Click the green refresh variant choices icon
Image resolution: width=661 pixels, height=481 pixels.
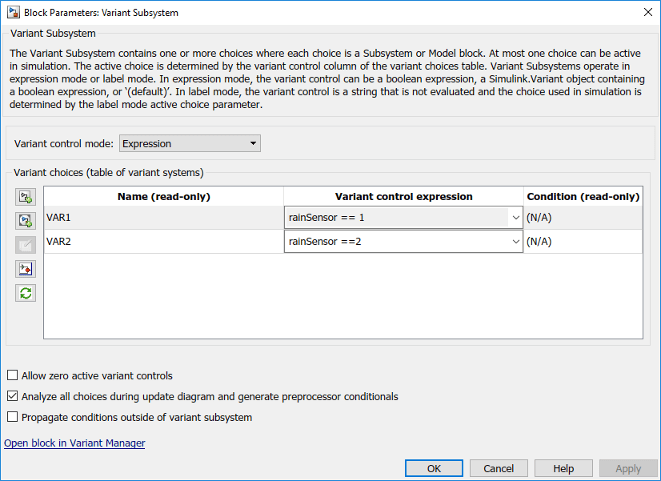coord(26,293)
